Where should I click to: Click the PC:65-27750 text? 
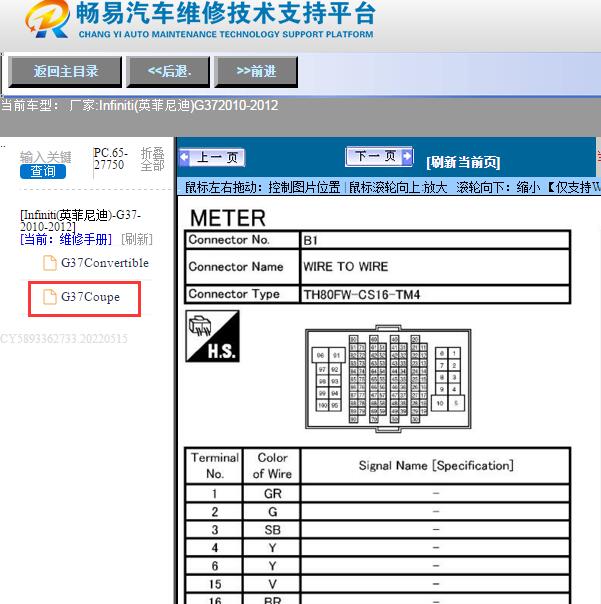110,159
